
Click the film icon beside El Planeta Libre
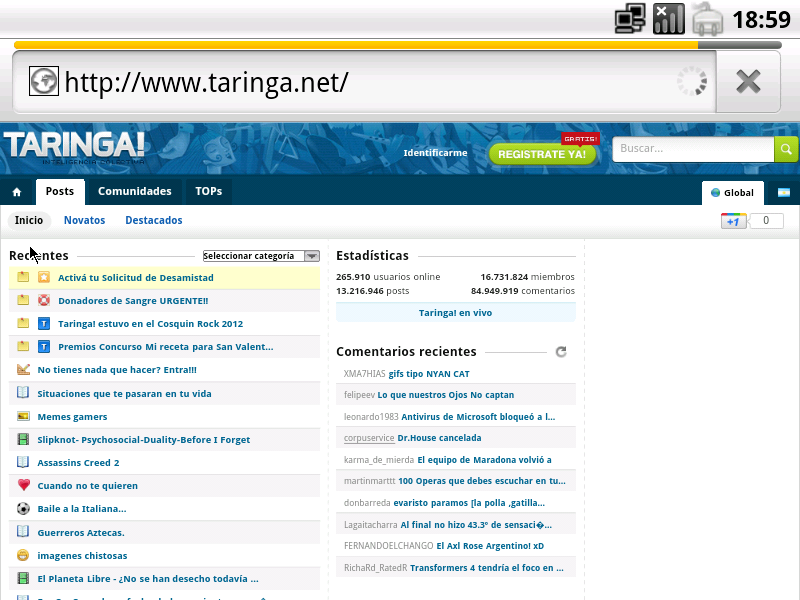[23, 579]
